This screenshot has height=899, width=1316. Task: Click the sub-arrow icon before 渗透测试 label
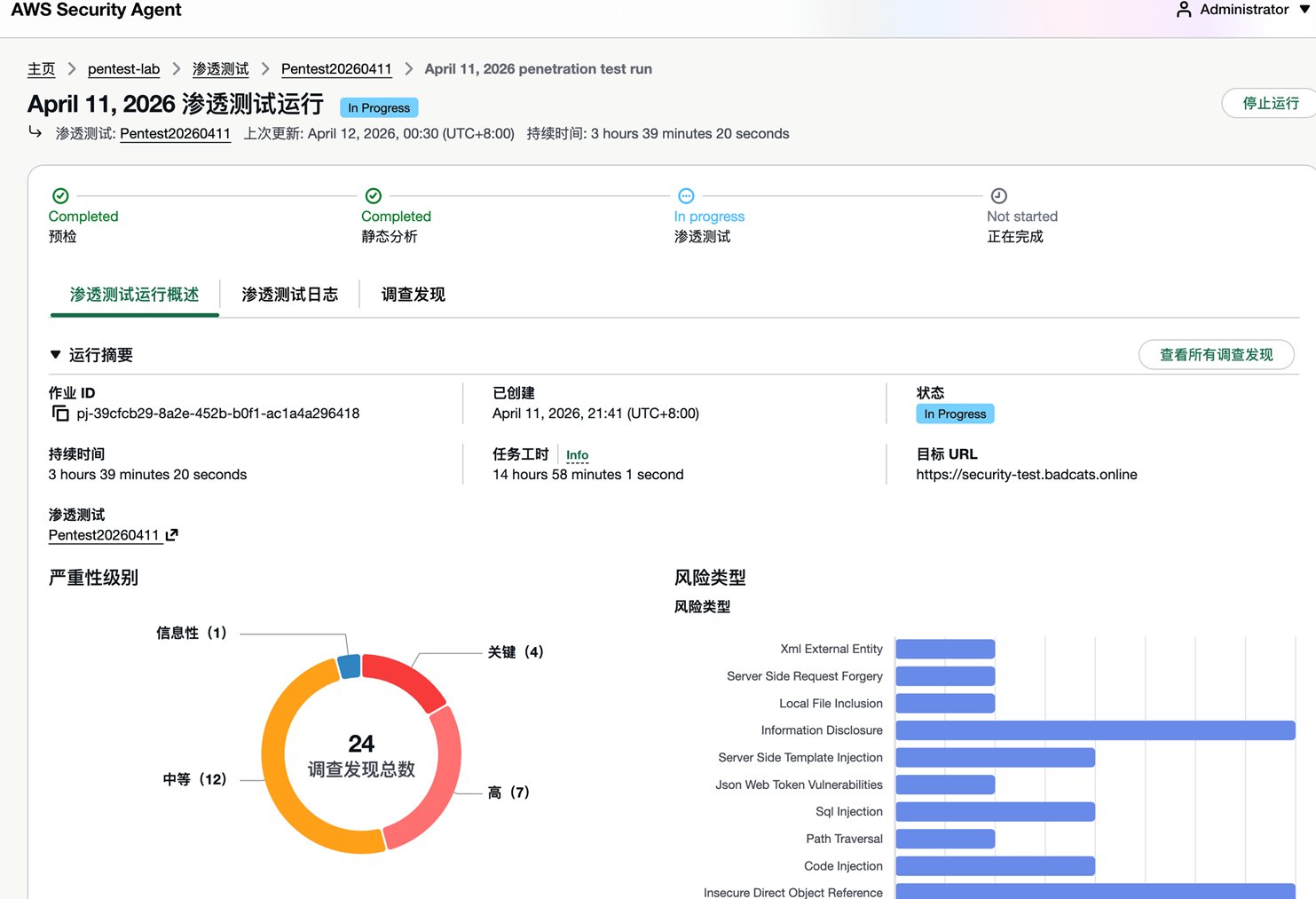(35, 133)
